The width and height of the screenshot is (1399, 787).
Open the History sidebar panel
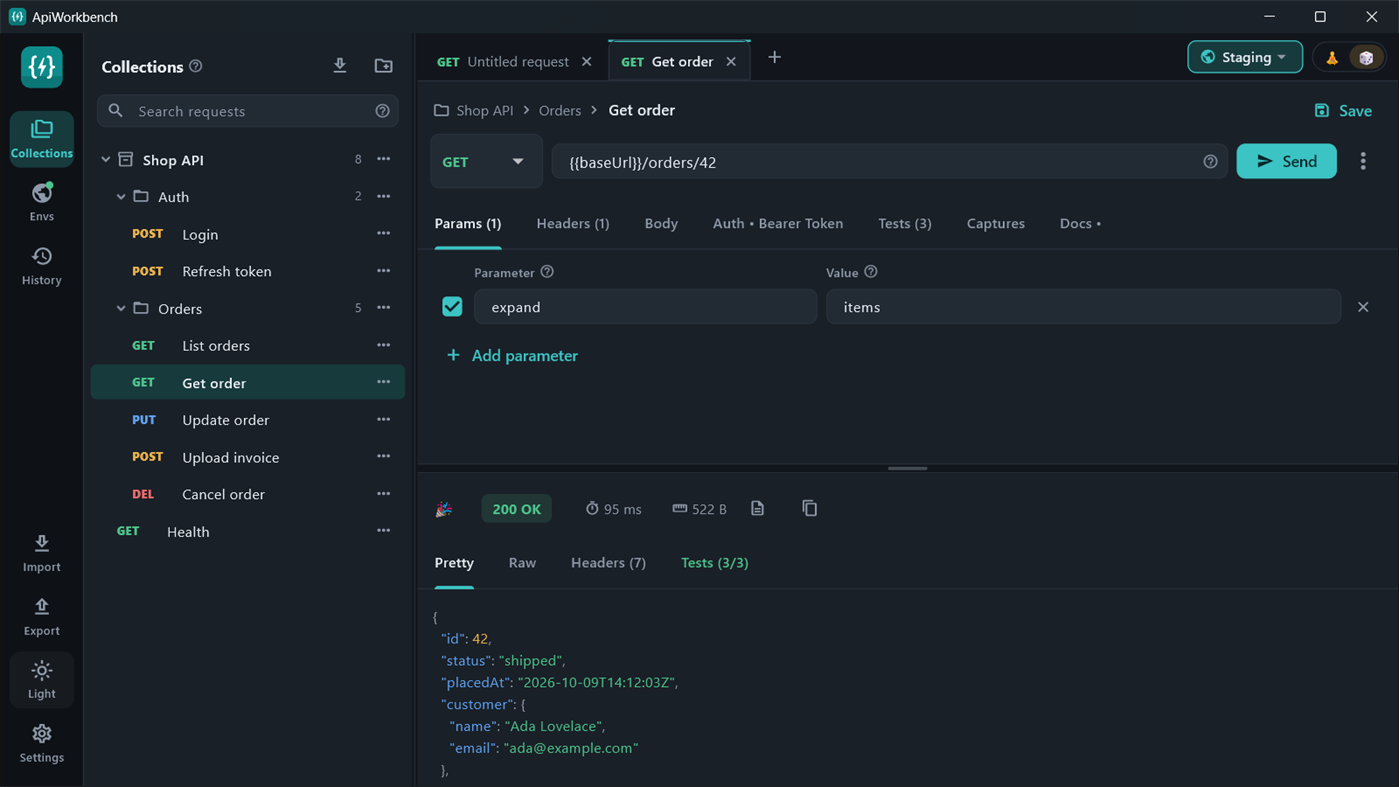41,265
